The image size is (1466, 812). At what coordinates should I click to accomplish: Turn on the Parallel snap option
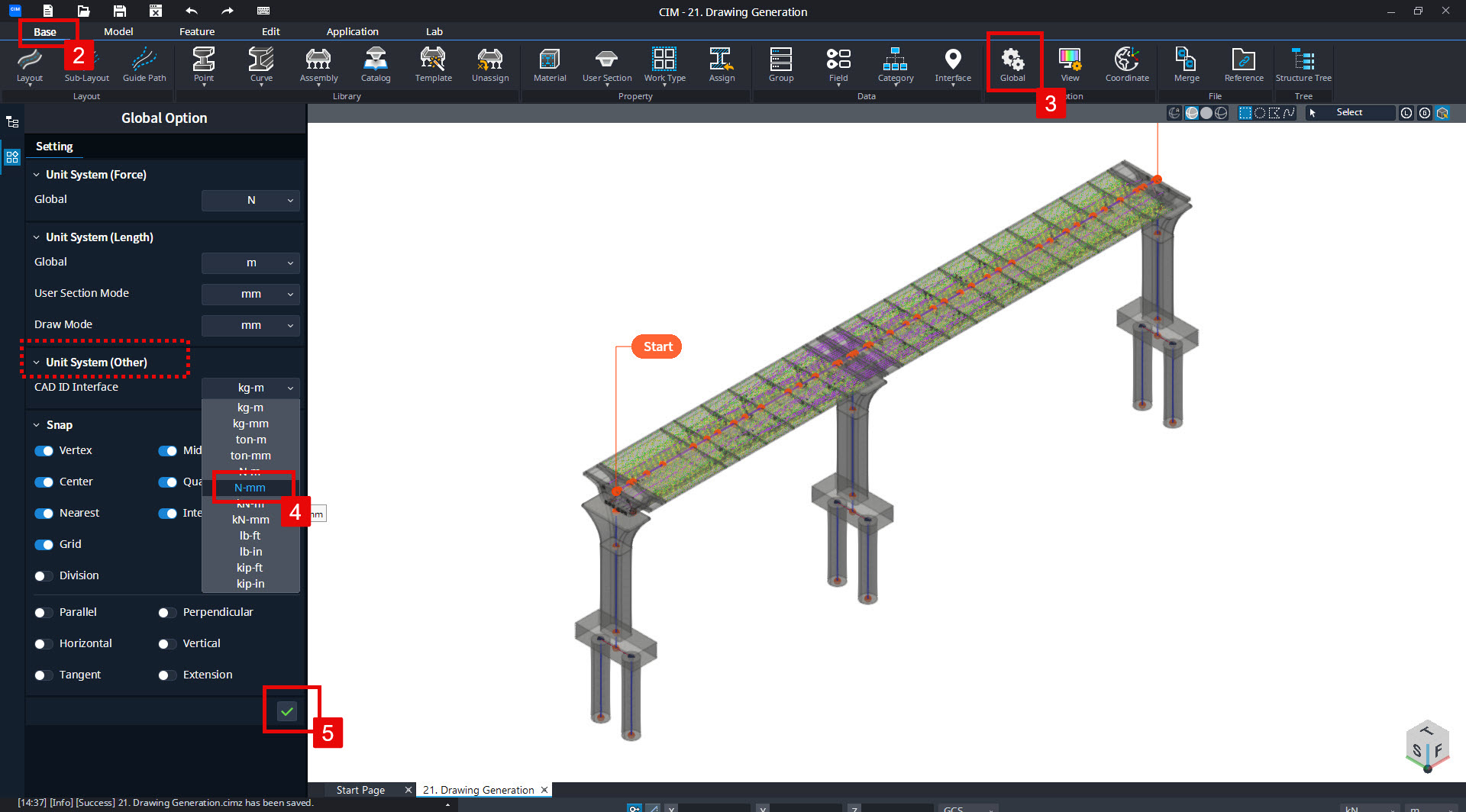pos(44,612)
